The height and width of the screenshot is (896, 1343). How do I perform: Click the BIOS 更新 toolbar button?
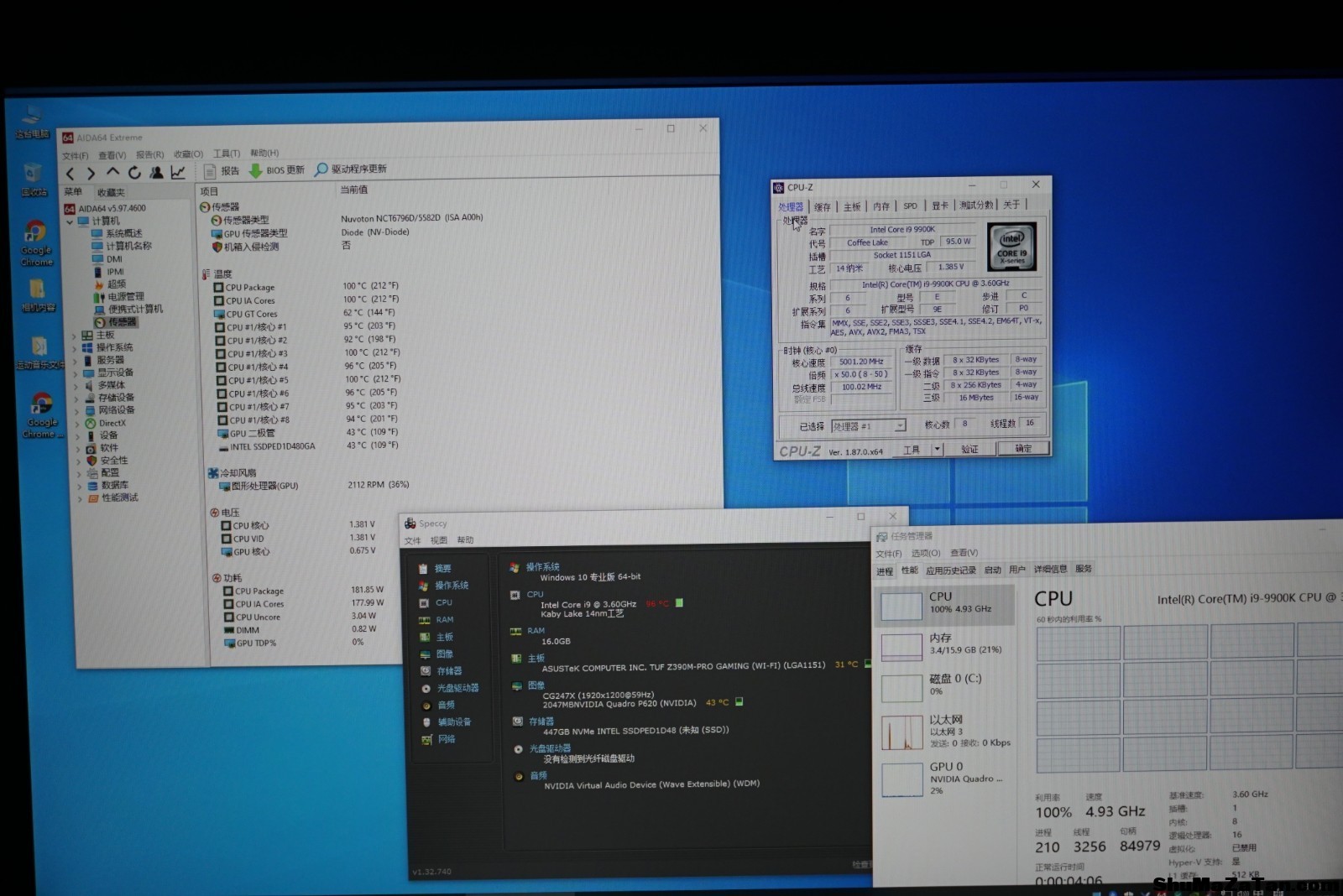pyautogui.click(x=277, y=170)
